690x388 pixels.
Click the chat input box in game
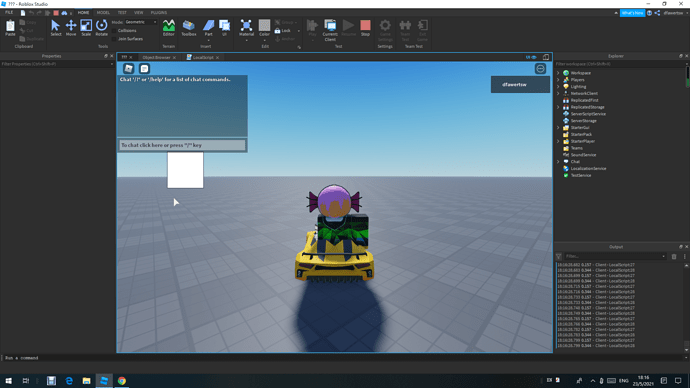click(x=182, y=145)
